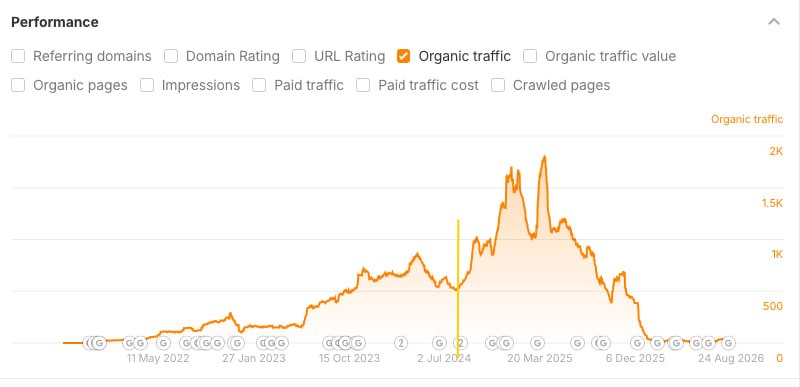Click the Crawled pages label
Screen dimensions: 800x387
coord(561,85)
